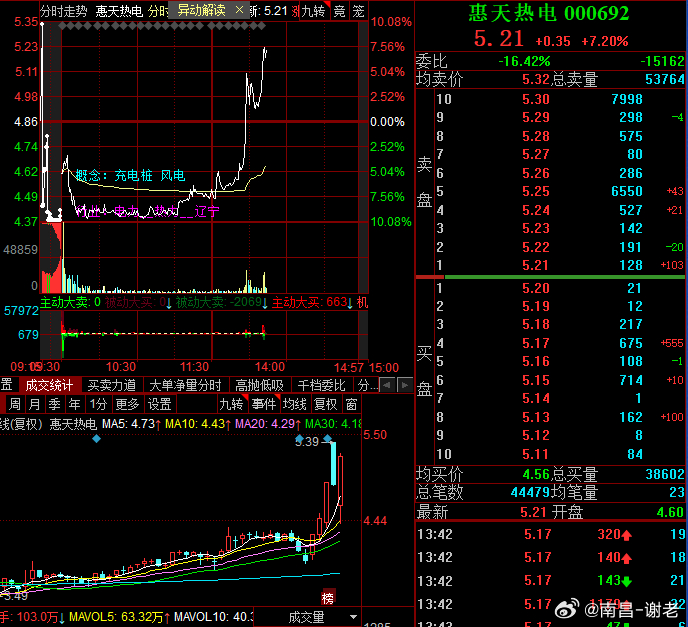Switch to the 成交统计 tab
688x627 pixels.
point(49,385)
